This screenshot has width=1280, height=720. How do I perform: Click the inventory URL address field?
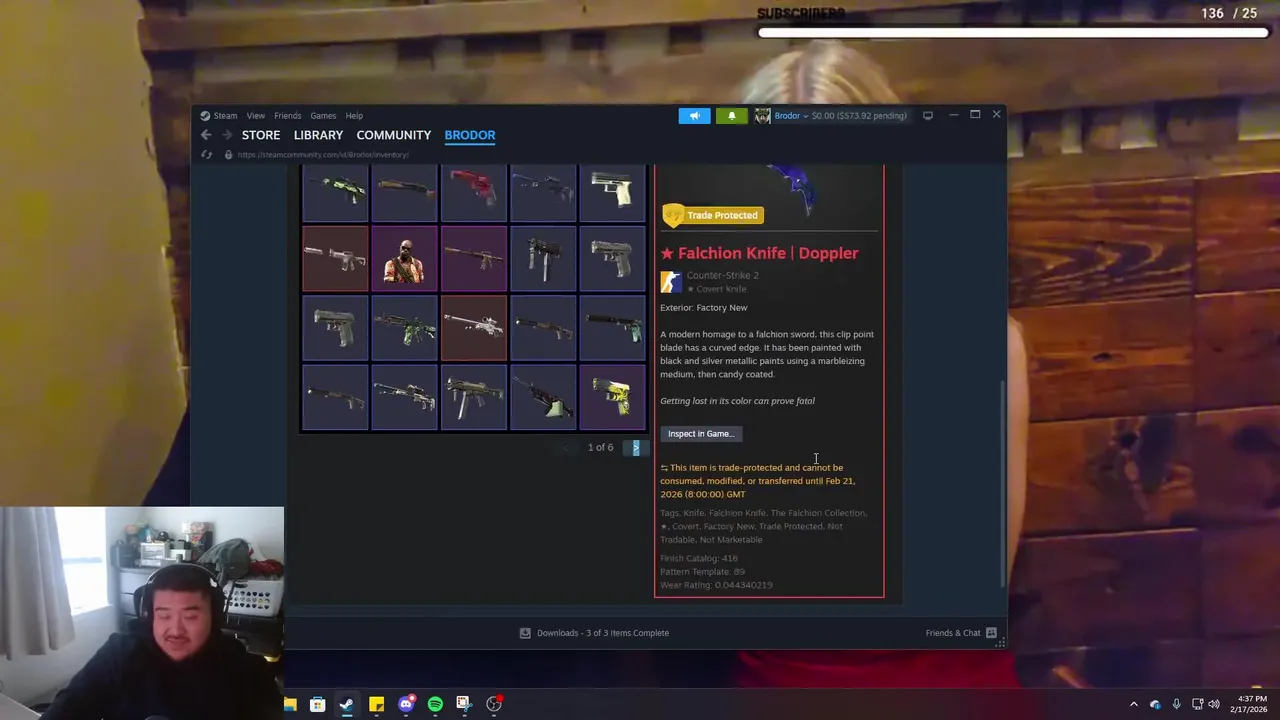point(323,155)
